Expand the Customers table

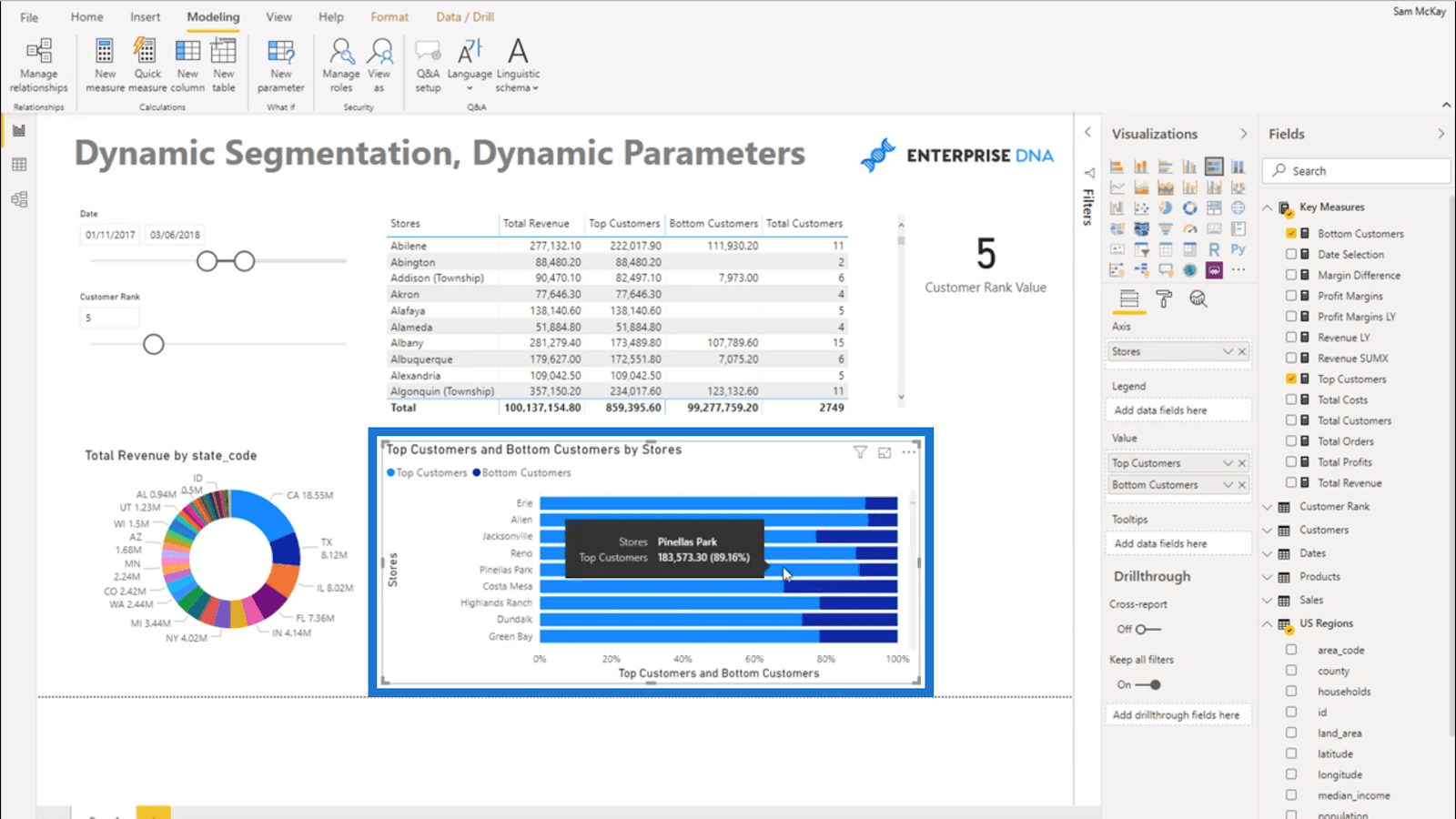(1268, 530)
